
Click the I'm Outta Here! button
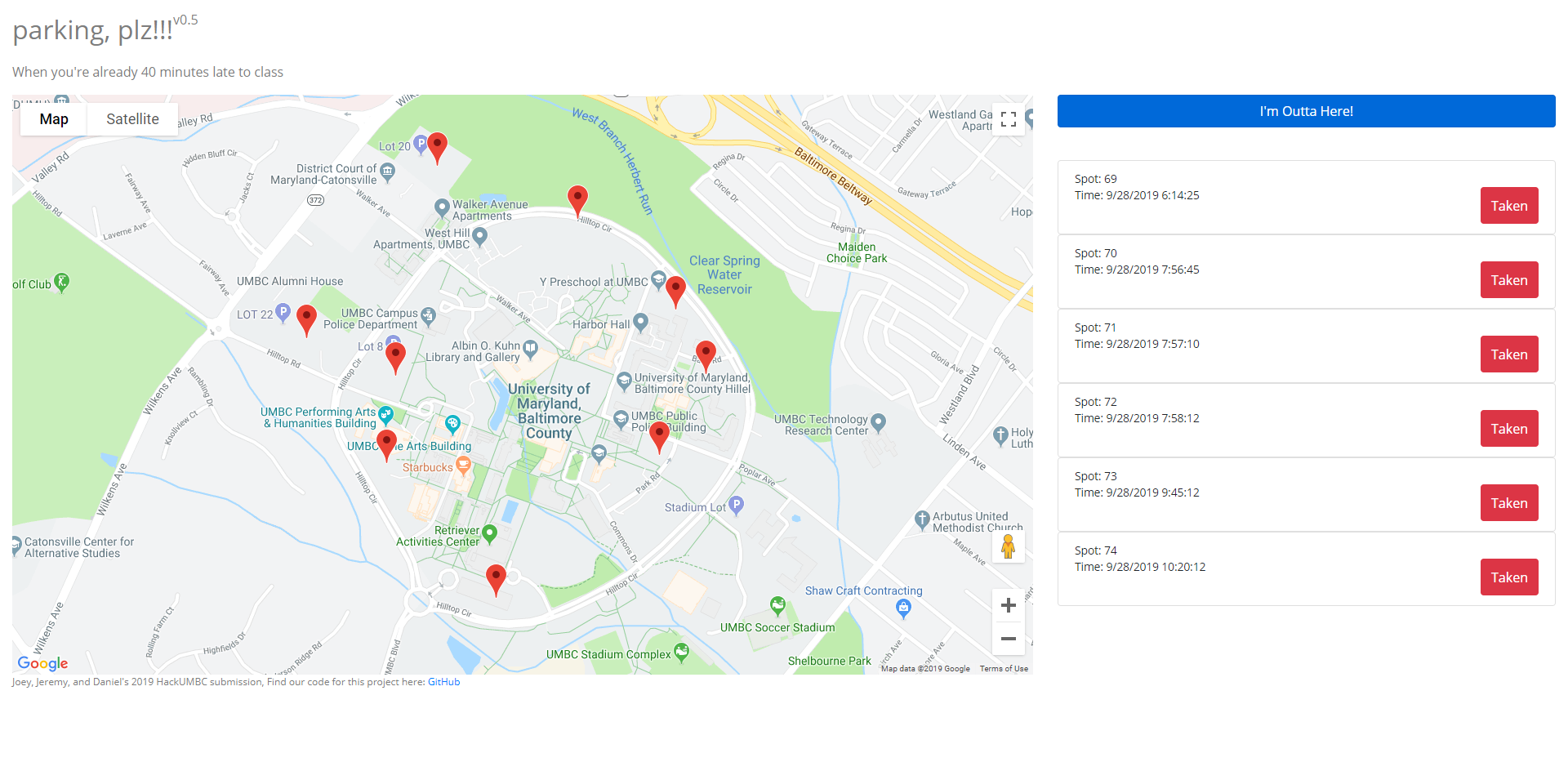[x=1306, y=111]
